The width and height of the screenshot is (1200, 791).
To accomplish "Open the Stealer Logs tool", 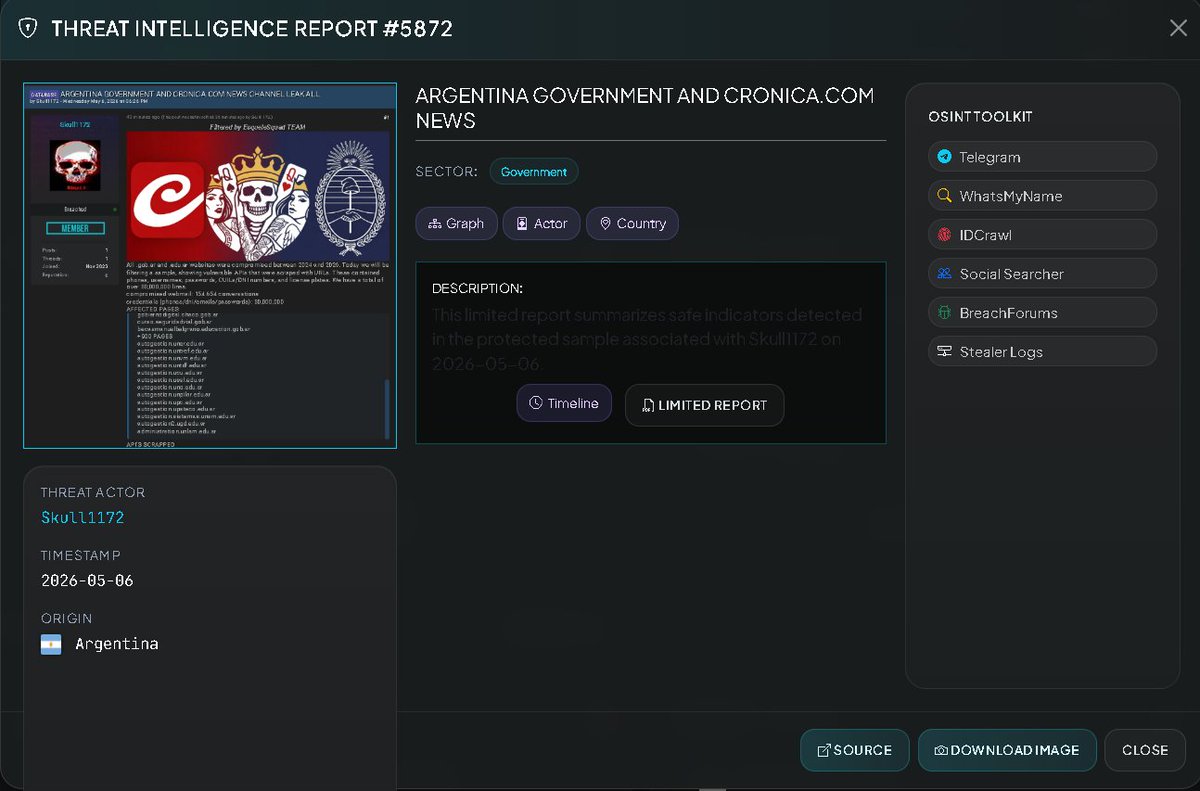I will tap(1042, 352).
